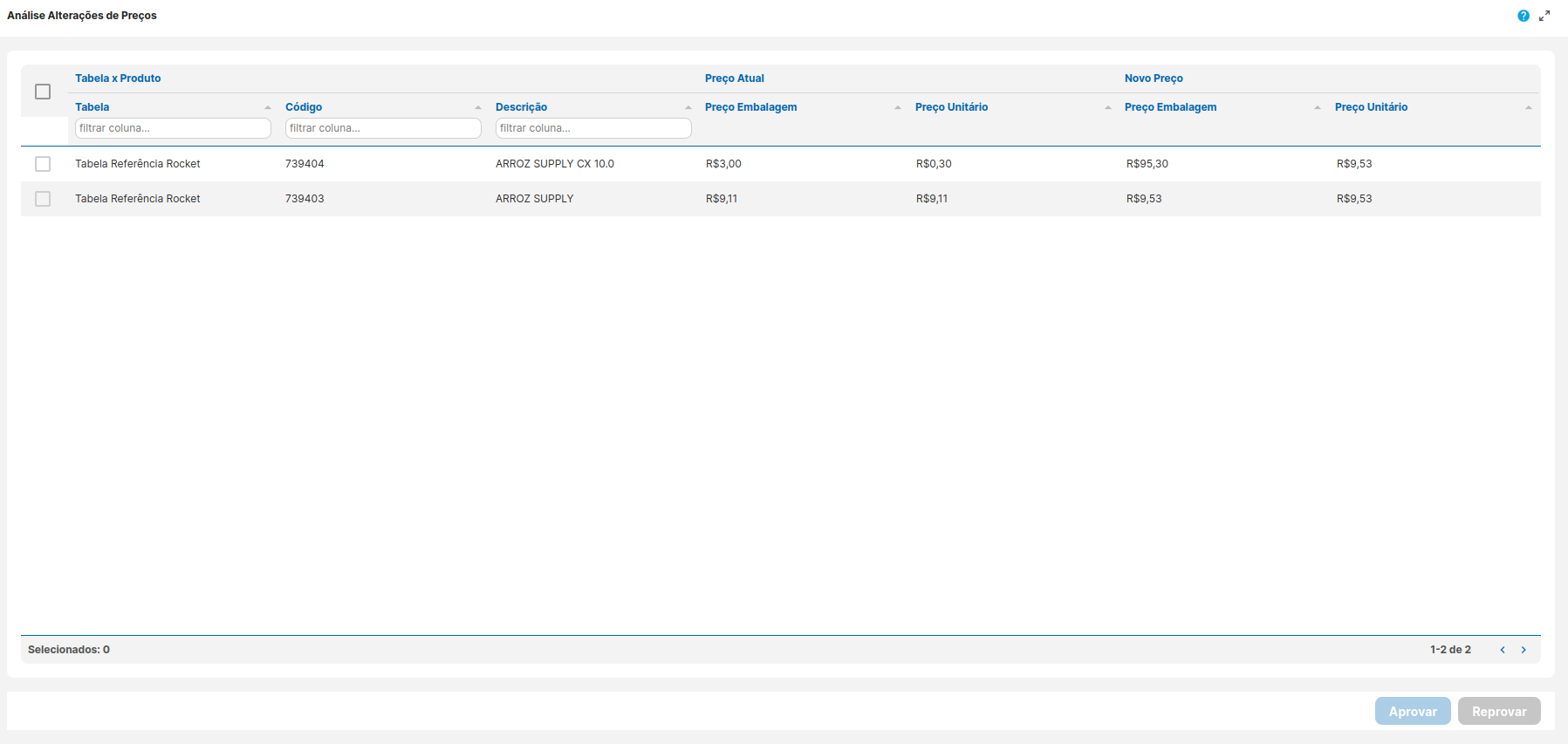1568x744 pixels.
Task: Click the Tabela column header label
Action: [x=92, y=107]
